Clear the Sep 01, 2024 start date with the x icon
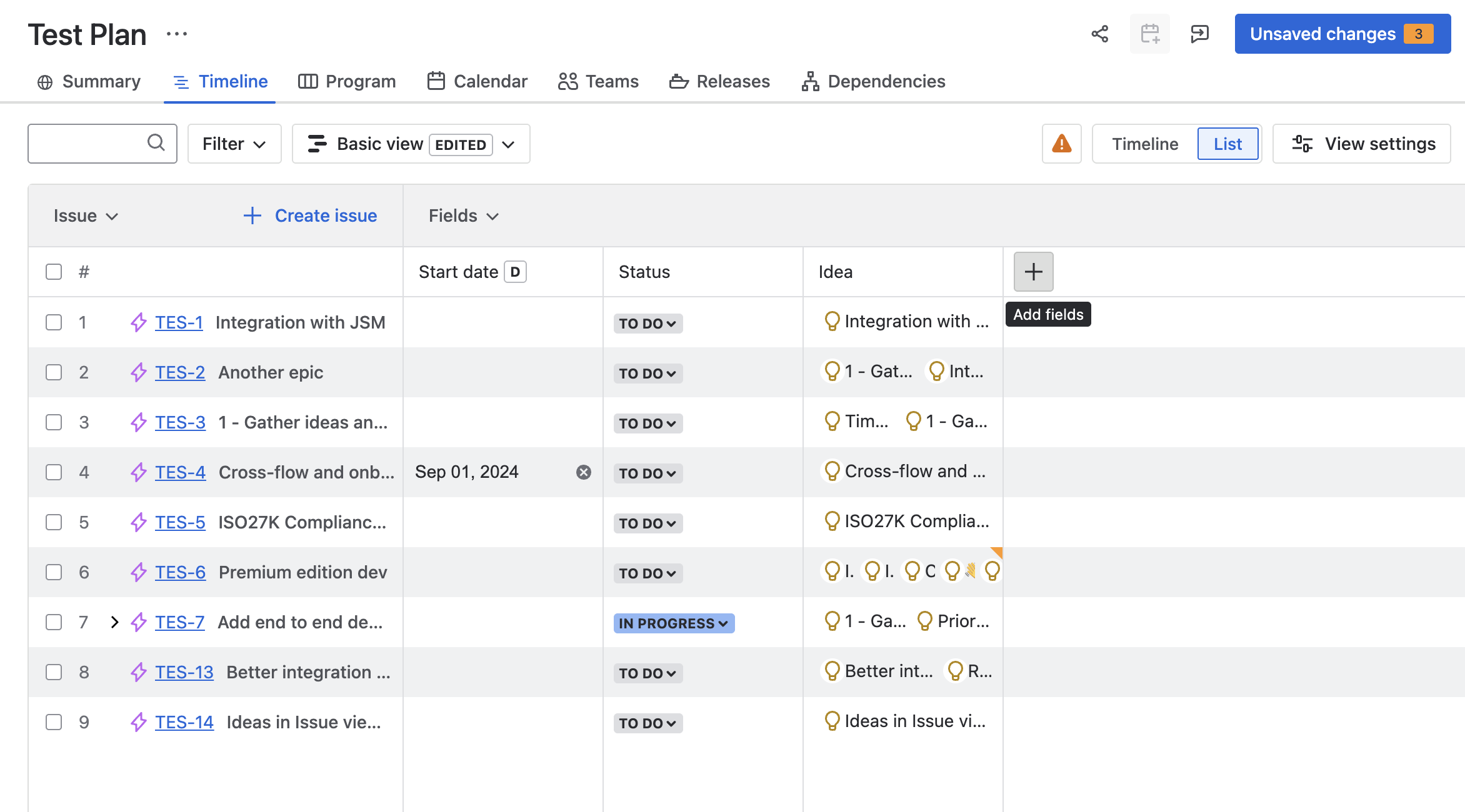Viewport: 1465px width, 812px height. pos(583,472)
